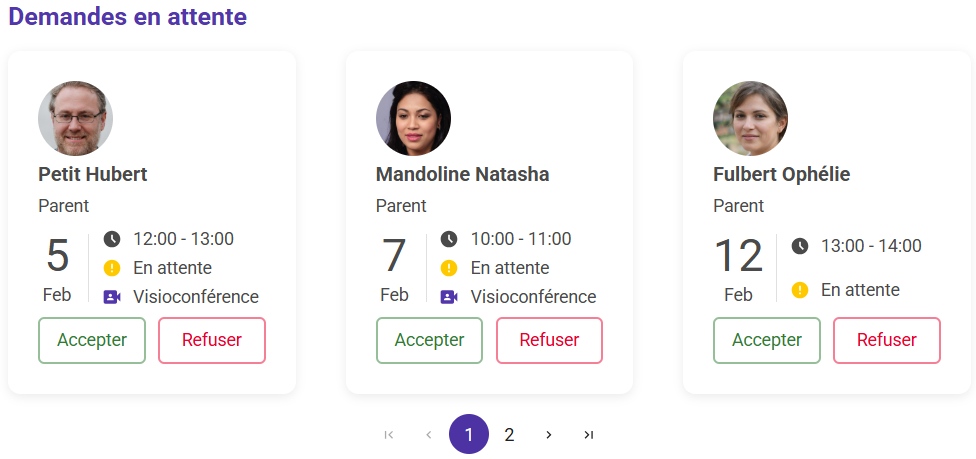Accept Petit Hubert's request
The image size is (976, 459).
click(92, 340)
